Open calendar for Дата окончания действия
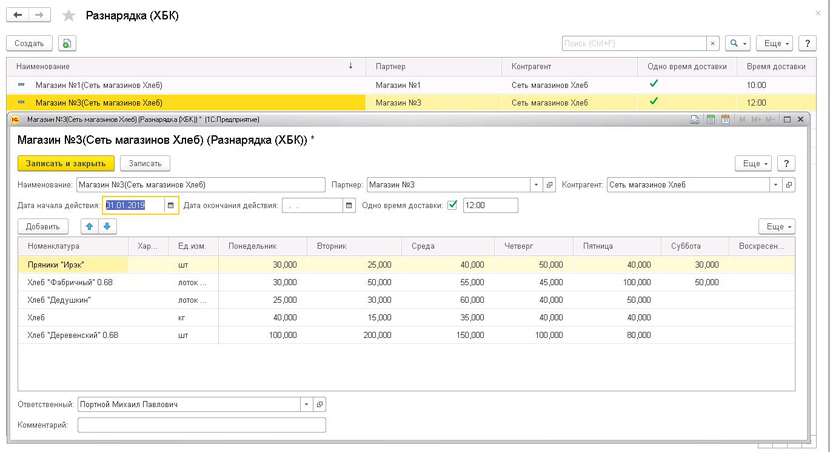This screenshot has width=830, height=452. [x=349, y=205]
